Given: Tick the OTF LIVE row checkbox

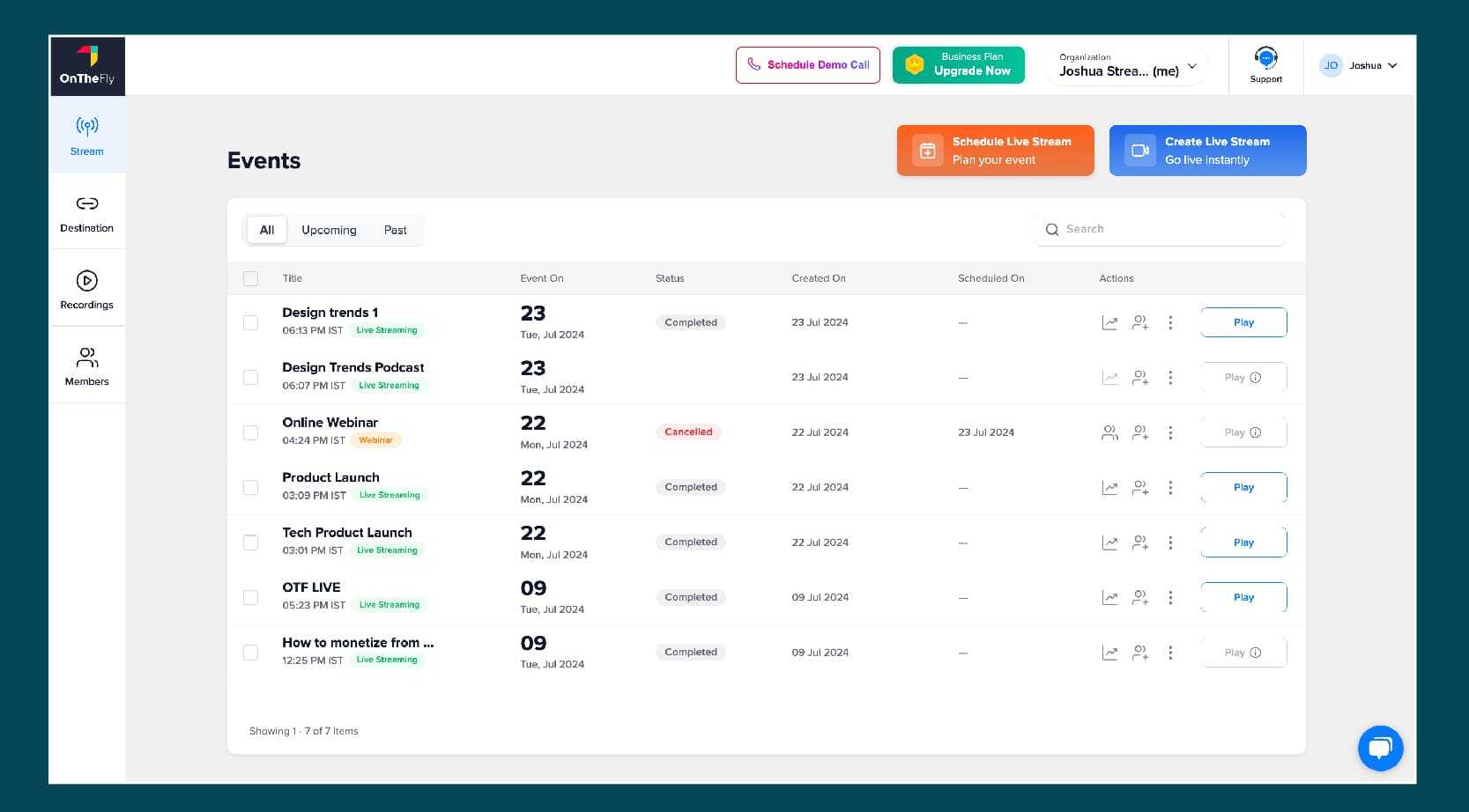Looking at the screenshot, I should point(251,598).
